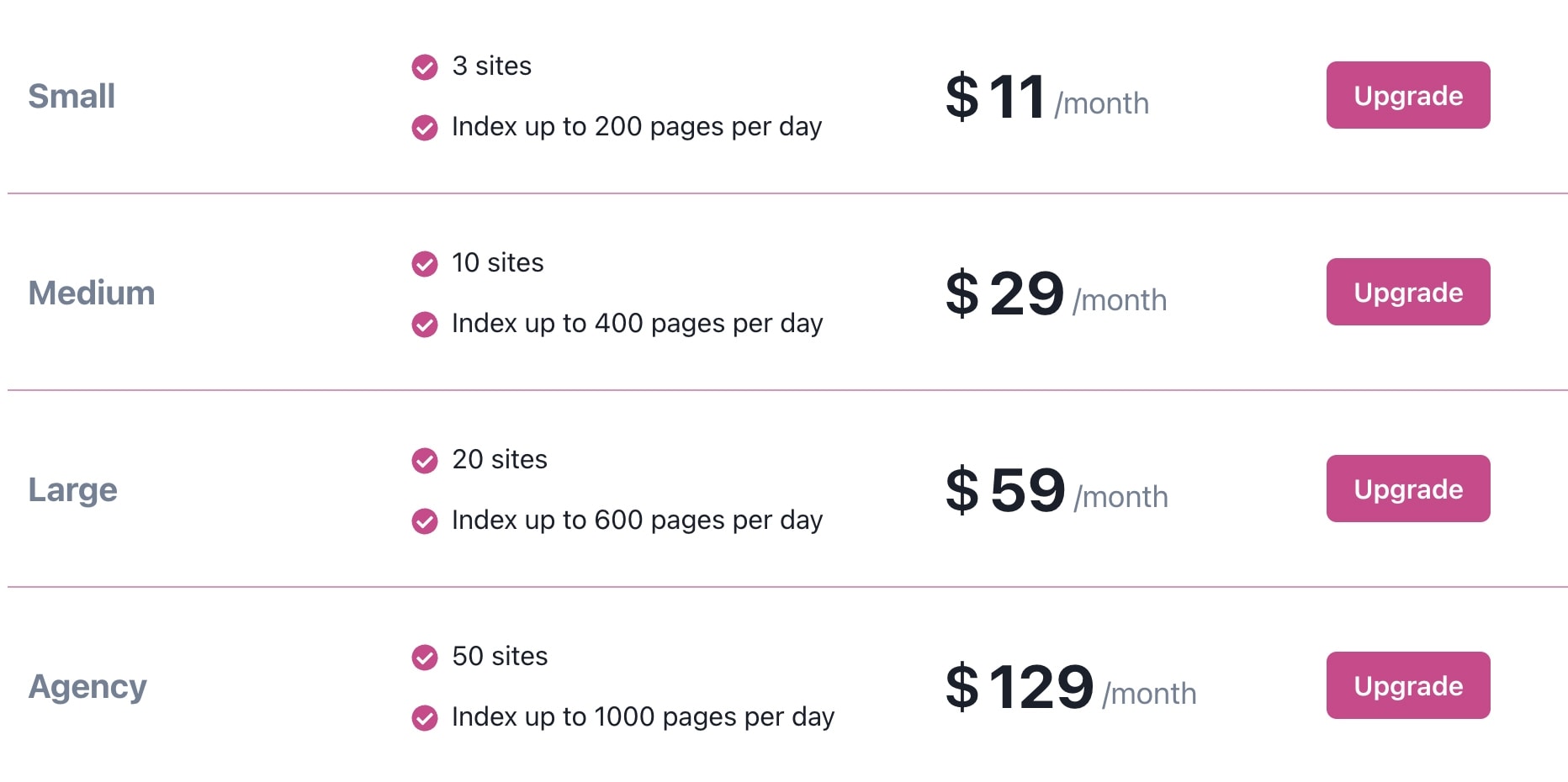The height and width of the screenshot is (782, 1568).
Task: Click the checkmark icon beside "50 sites"
Action: click(x=424, y=657)
